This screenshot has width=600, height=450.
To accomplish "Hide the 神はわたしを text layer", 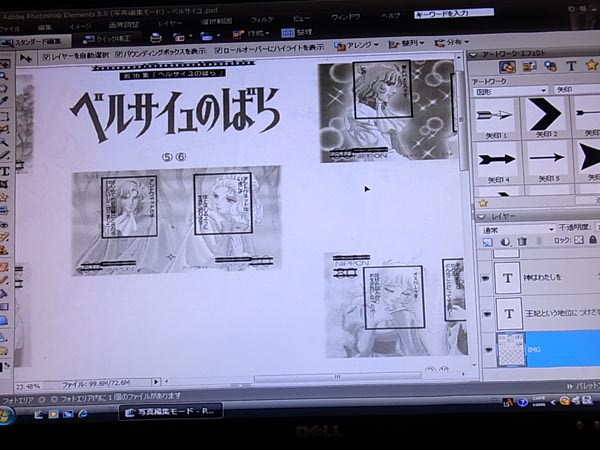I will [486, 278].
